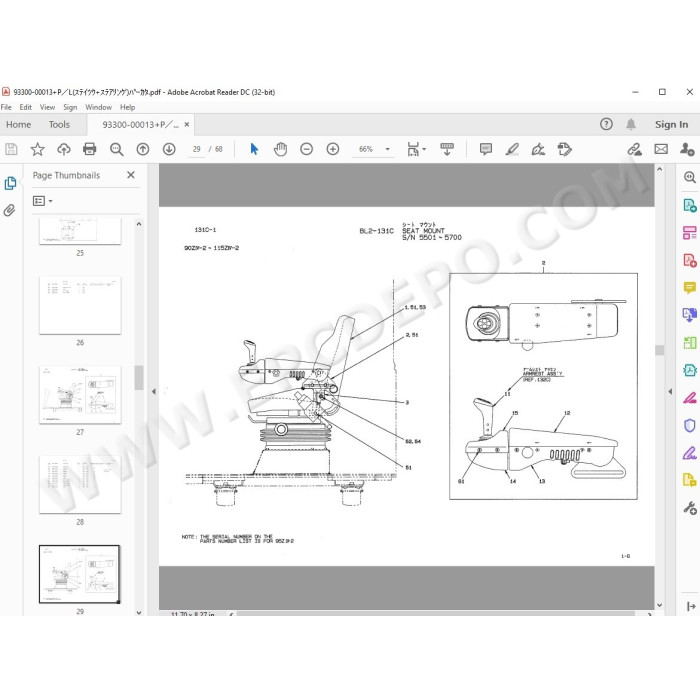
Task: Open Page Thumbnails sidebar icon
Action: pyautogui.click(x=10, y=183)
